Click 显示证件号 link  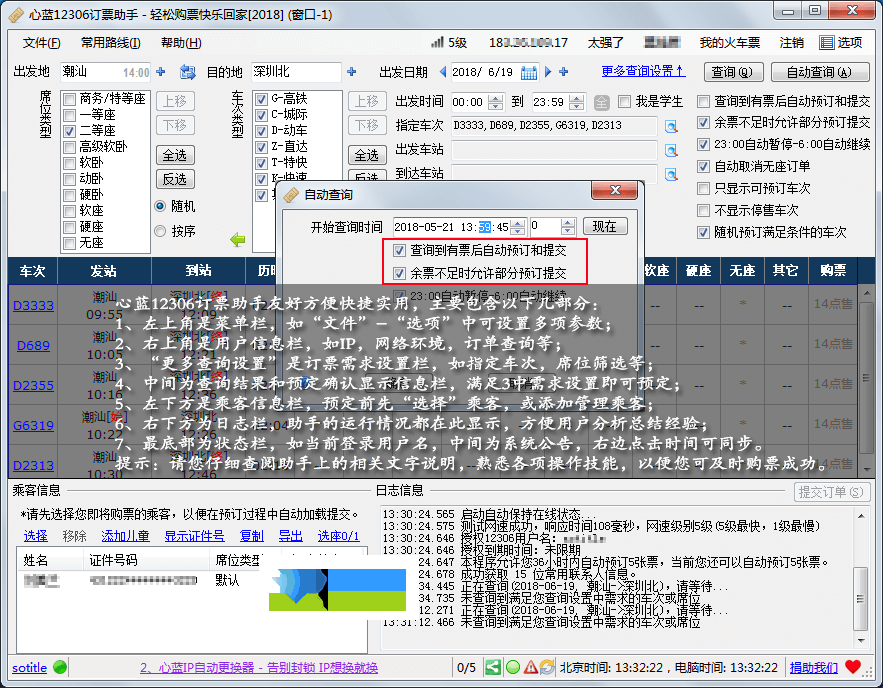pos(194,536)
